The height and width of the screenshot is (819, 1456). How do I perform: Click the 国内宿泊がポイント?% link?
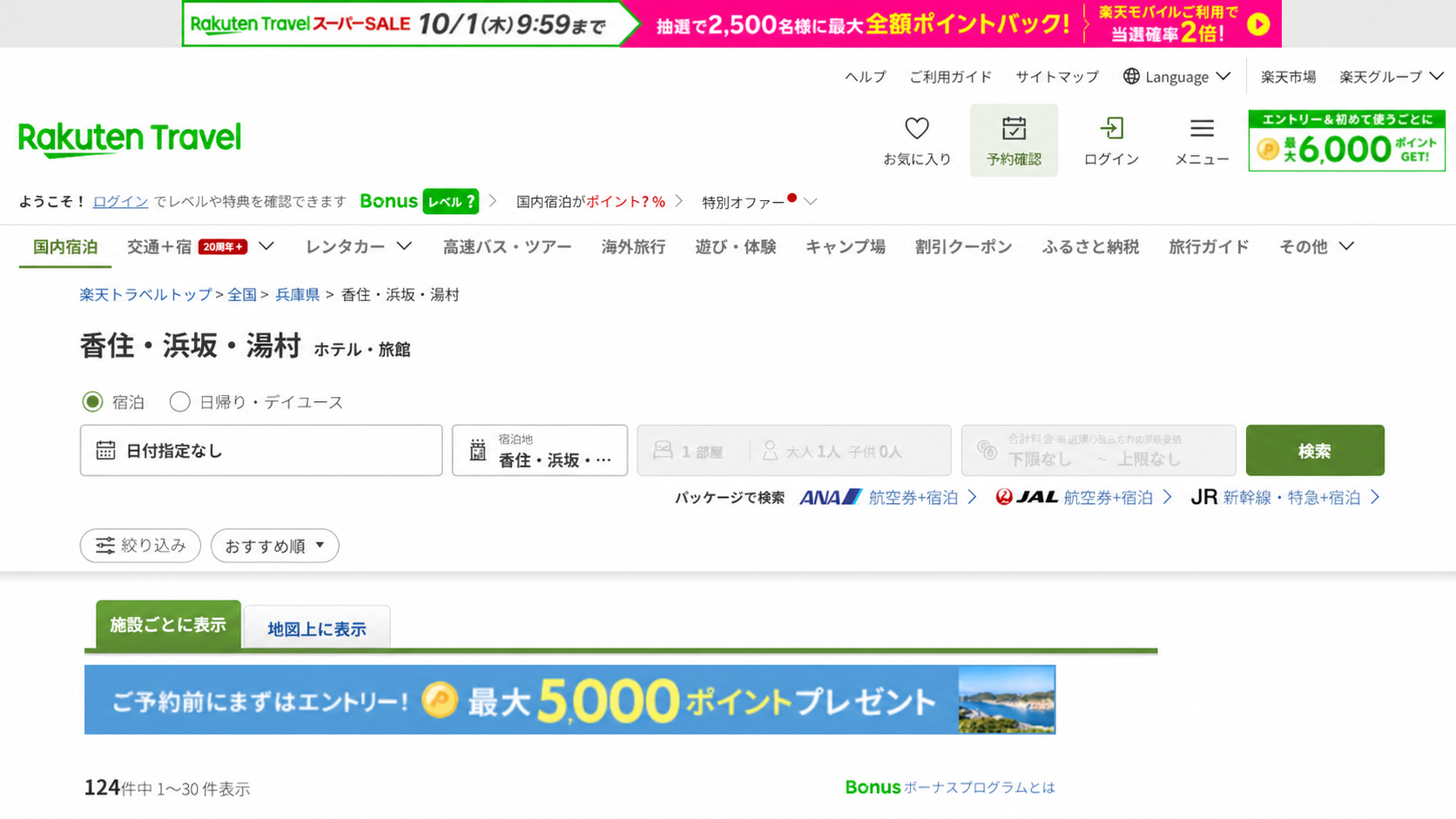(x=590, y=202)
